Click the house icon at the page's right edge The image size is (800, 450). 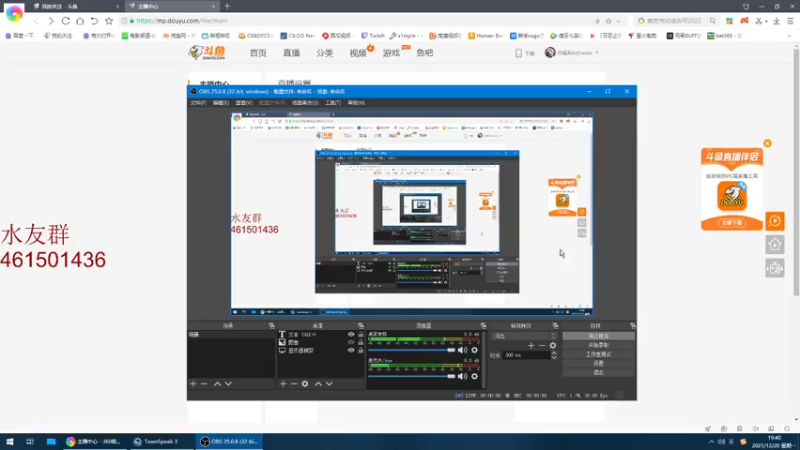[774, 245]
